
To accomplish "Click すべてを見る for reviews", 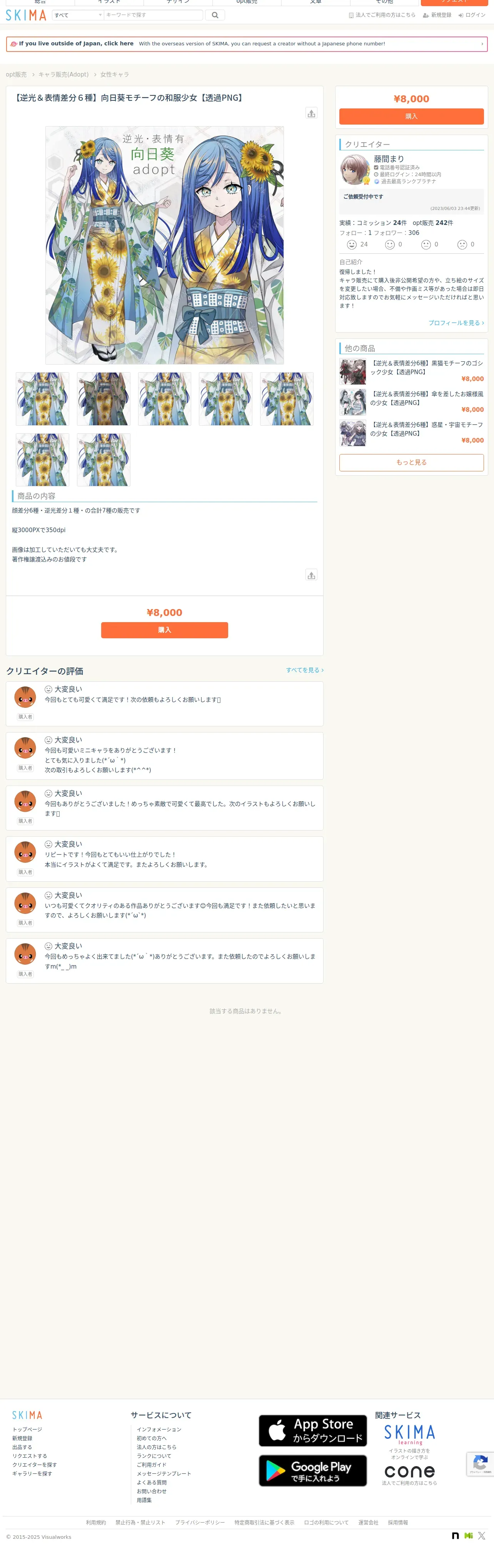I will pyautogui.click(x=305, y=670).
